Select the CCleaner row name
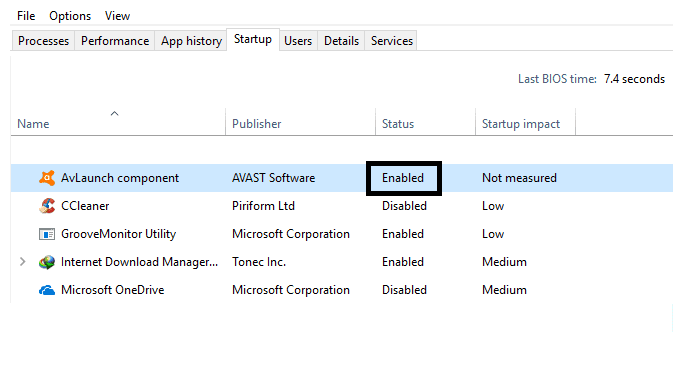The height and width of the screenshot is (370, 679). click(x=85, y=206)
